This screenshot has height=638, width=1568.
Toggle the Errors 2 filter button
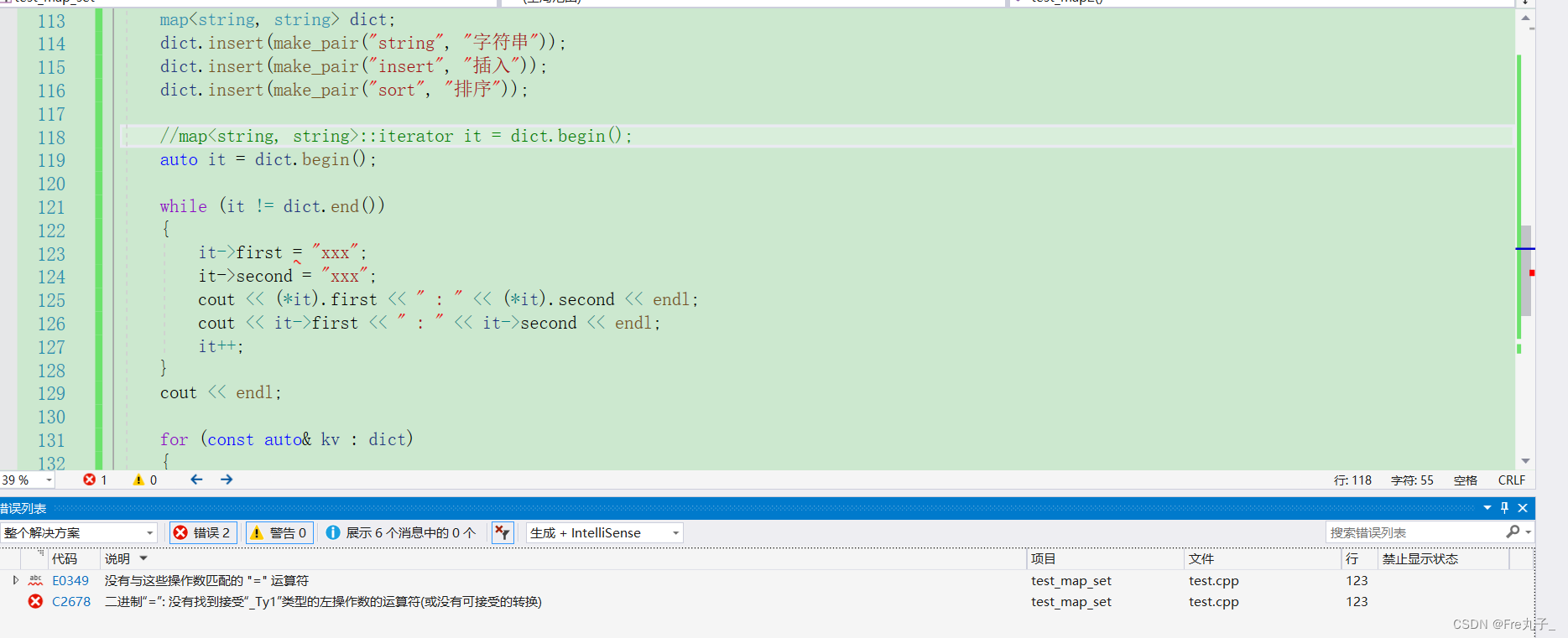[204, 532]
